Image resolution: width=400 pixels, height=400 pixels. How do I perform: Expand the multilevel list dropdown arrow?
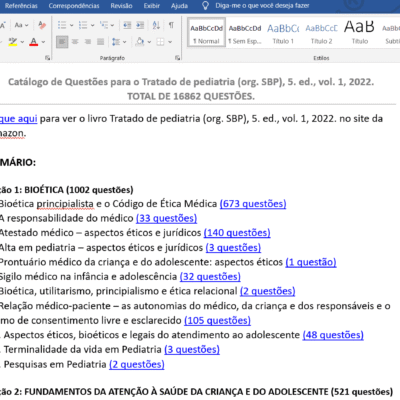tap(112, 25)
